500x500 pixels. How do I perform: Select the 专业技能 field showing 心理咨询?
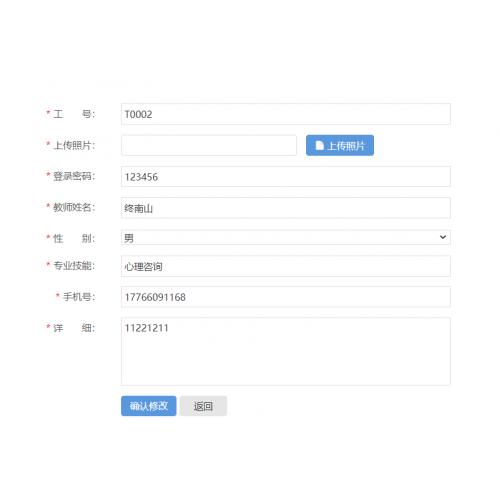[286, 266]
